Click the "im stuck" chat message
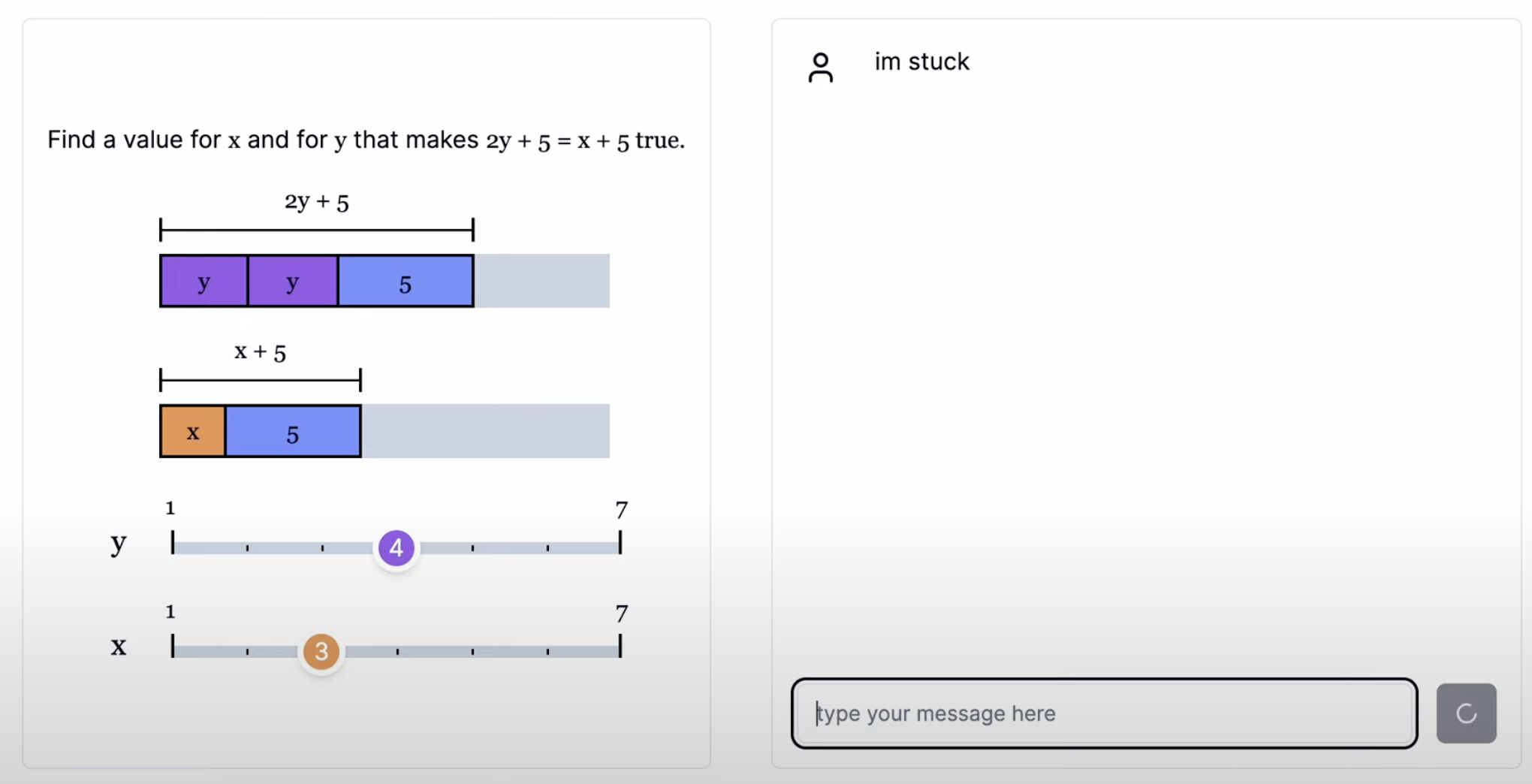 click(921, 62)
